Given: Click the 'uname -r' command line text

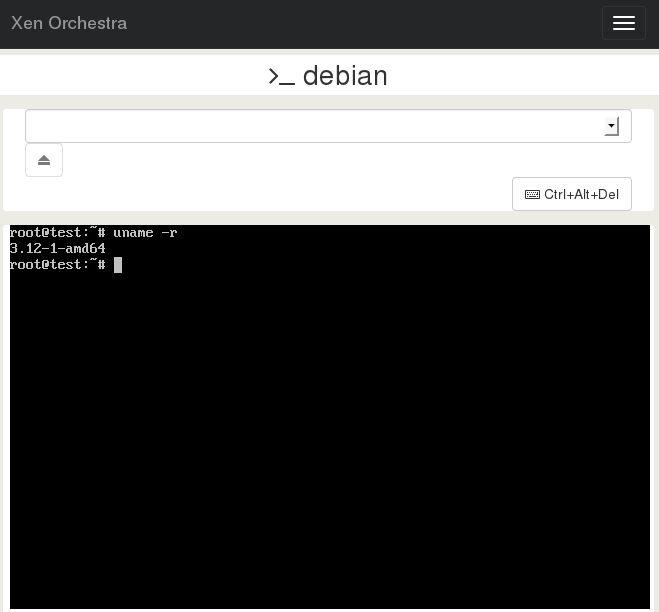Looking at the screenshot, I should (145, 233).
